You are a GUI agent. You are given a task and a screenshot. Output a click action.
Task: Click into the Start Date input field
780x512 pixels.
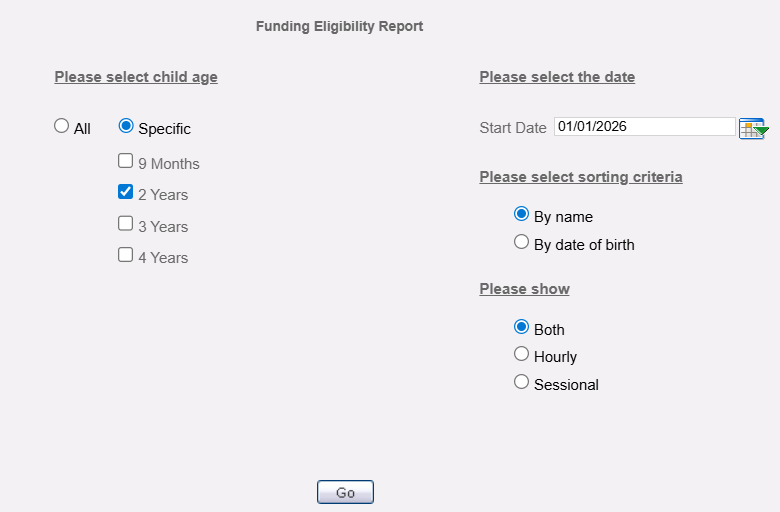(x=645, y=126)
